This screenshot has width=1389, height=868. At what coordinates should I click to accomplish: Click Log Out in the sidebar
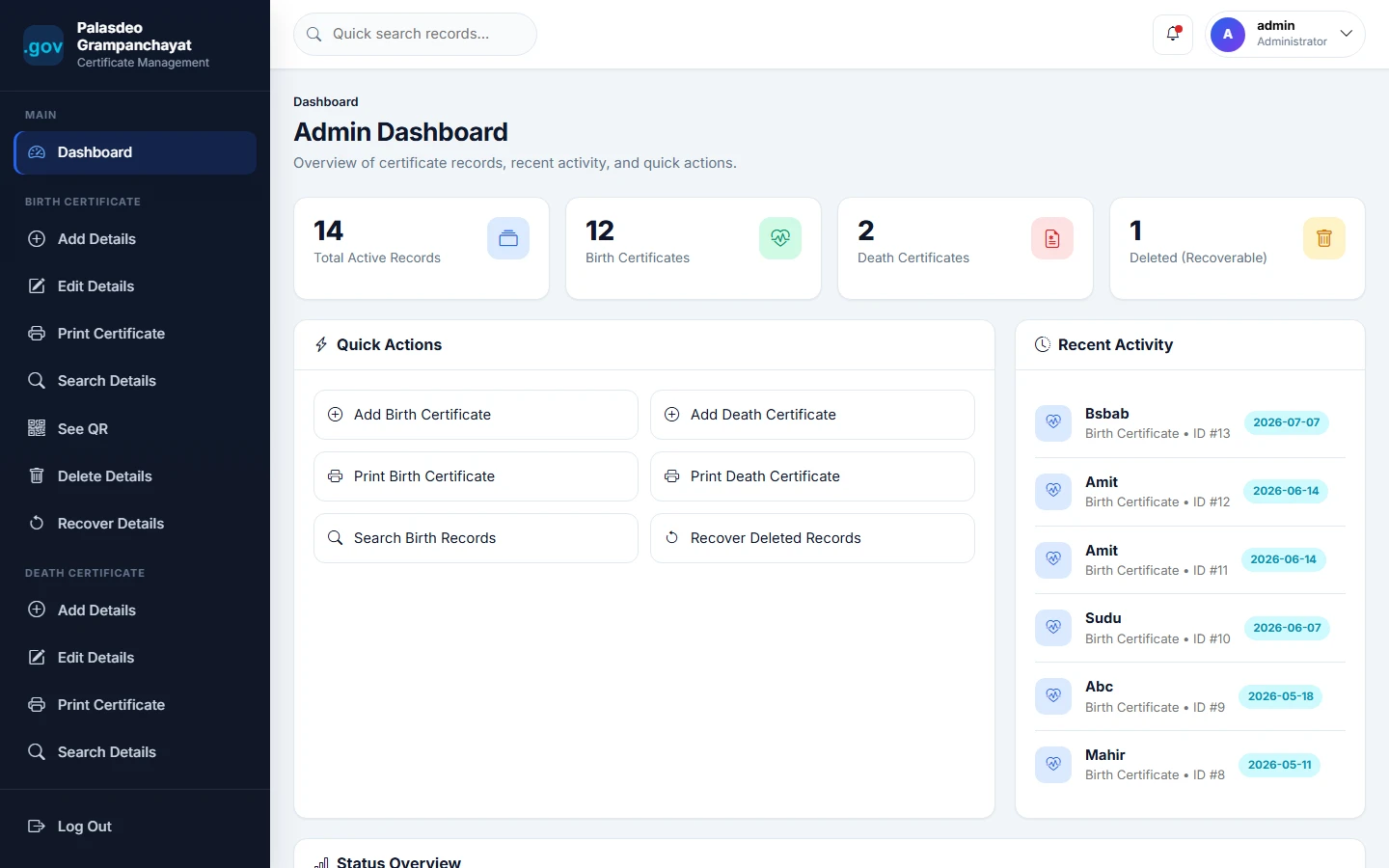[135, 827]
